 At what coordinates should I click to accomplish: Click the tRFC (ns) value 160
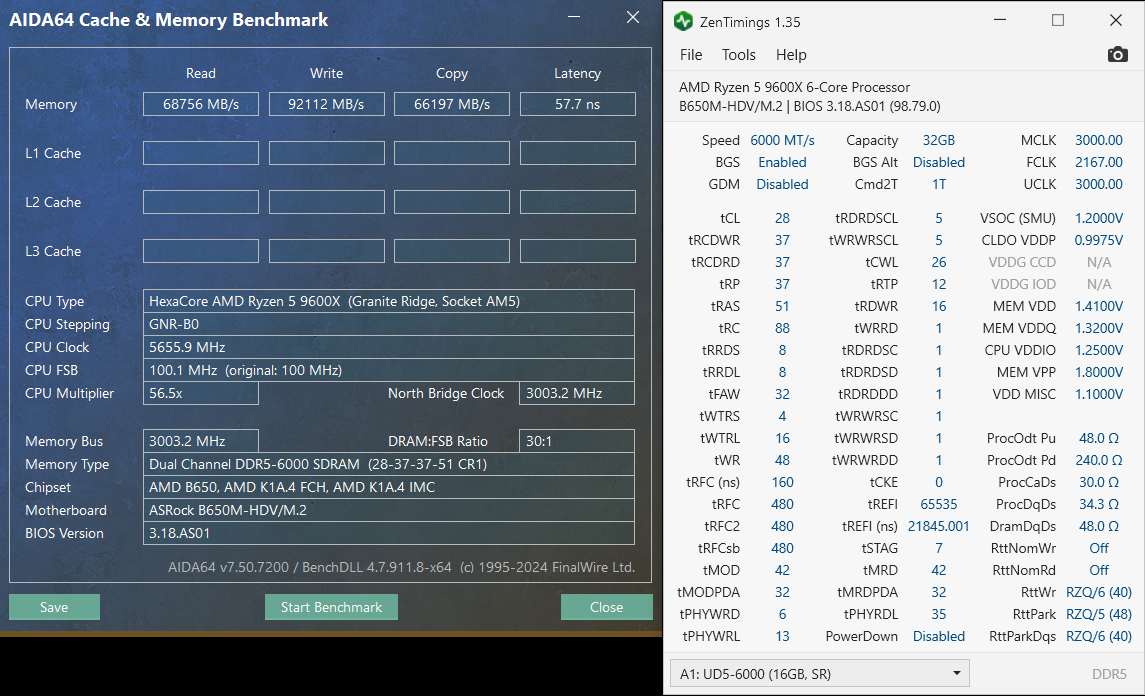pyautogui.click(x=782, y=482)
